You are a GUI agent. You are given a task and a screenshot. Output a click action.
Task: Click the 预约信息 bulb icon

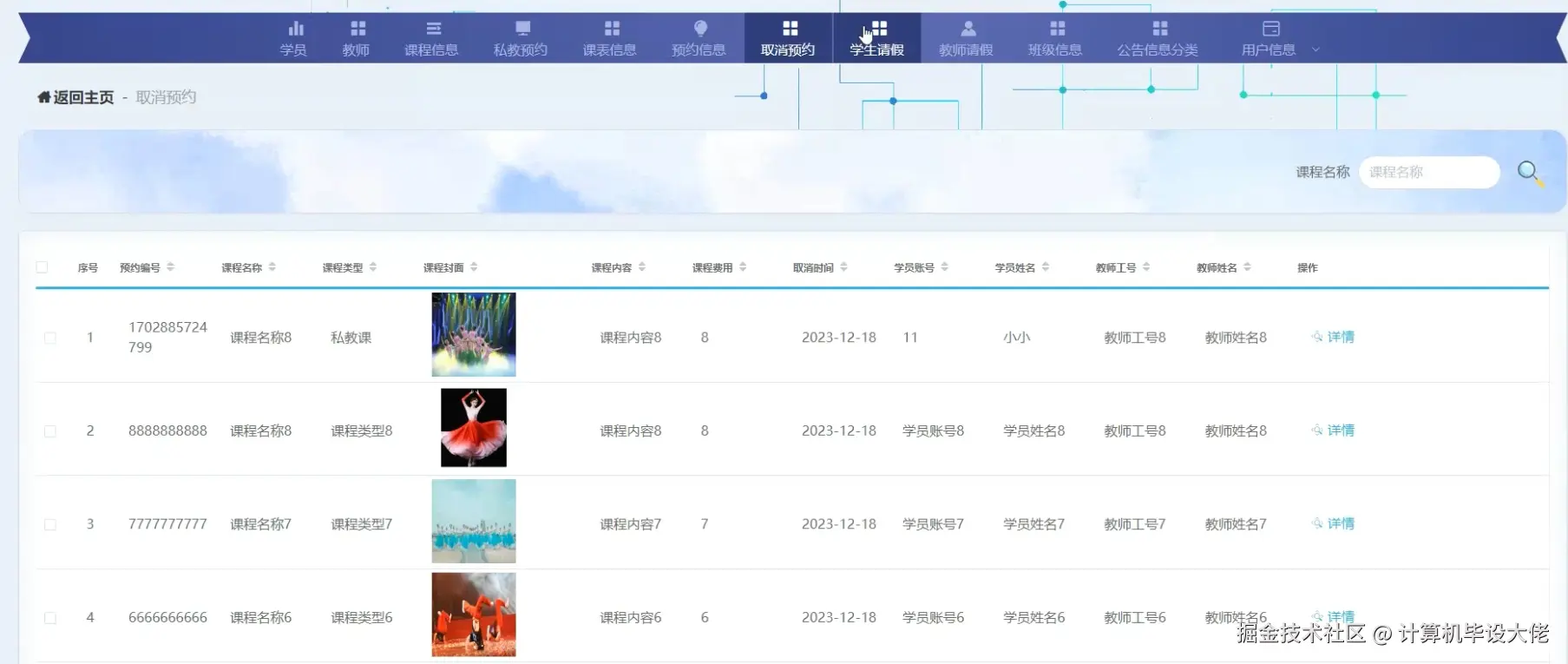[700, 29]
